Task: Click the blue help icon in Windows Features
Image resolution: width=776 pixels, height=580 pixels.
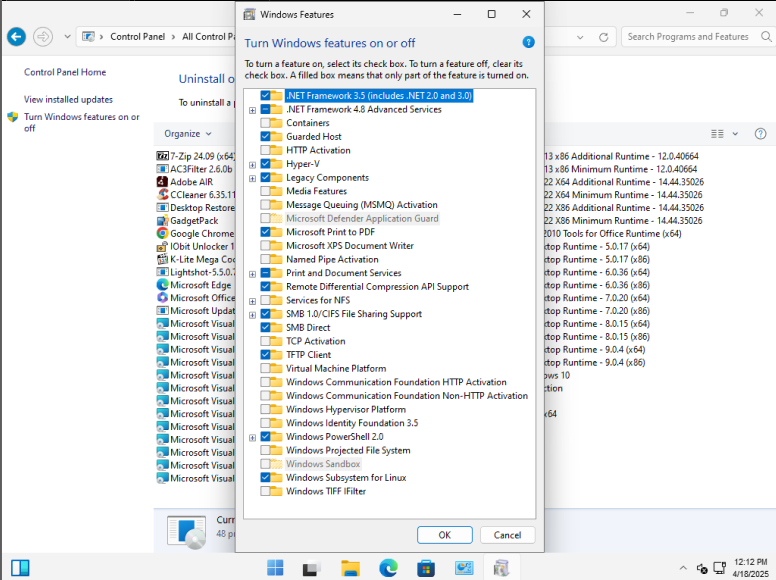Action: (528, 43)
